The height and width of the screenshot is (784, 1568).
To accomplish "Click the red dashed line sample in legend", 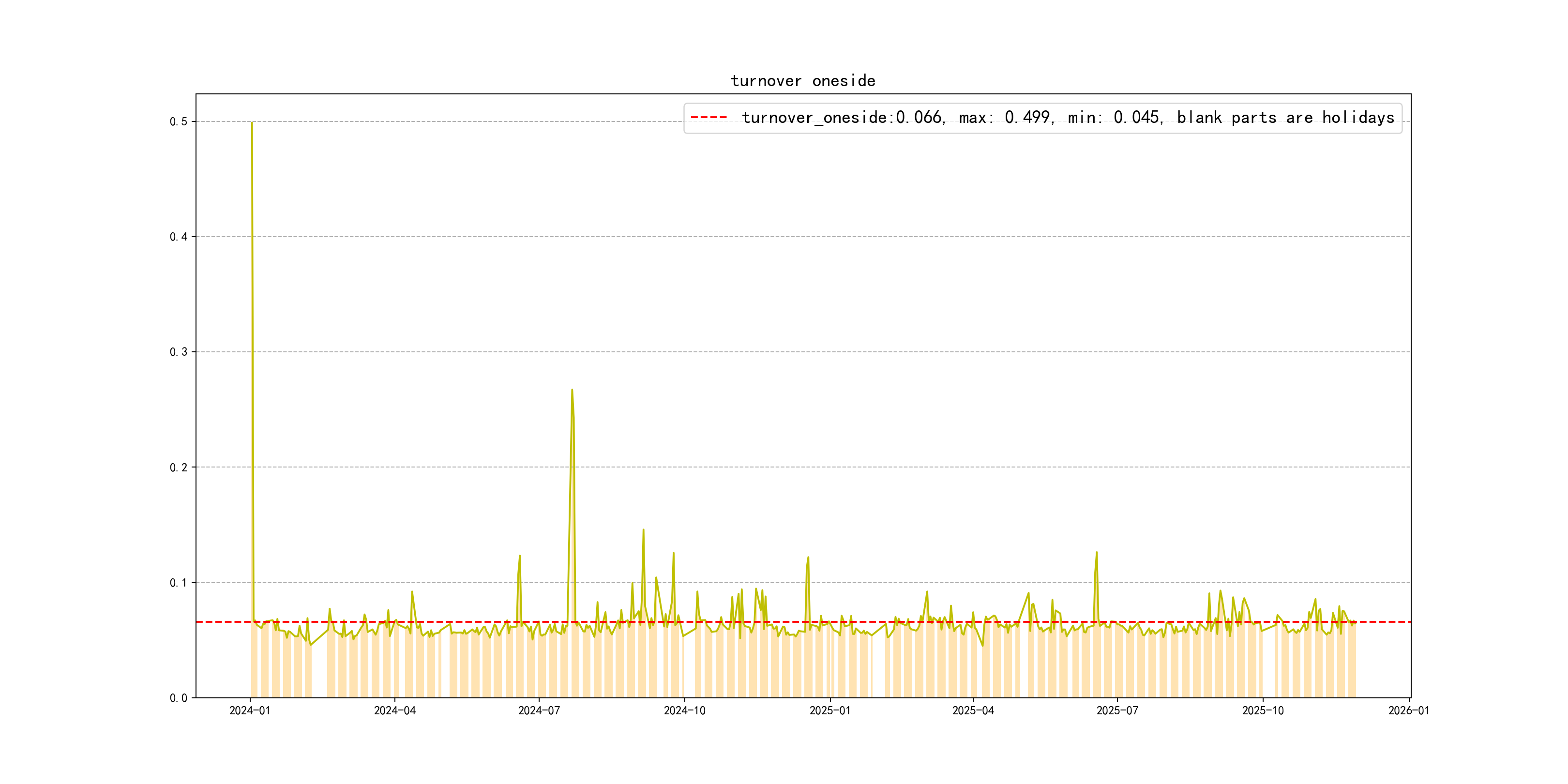I will point(709,118).
